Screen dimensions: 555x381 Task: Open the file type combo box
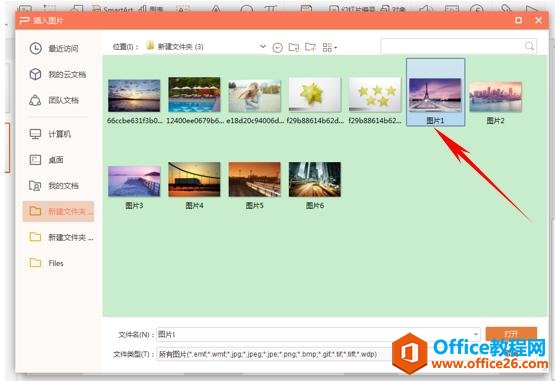pos(274,354)
